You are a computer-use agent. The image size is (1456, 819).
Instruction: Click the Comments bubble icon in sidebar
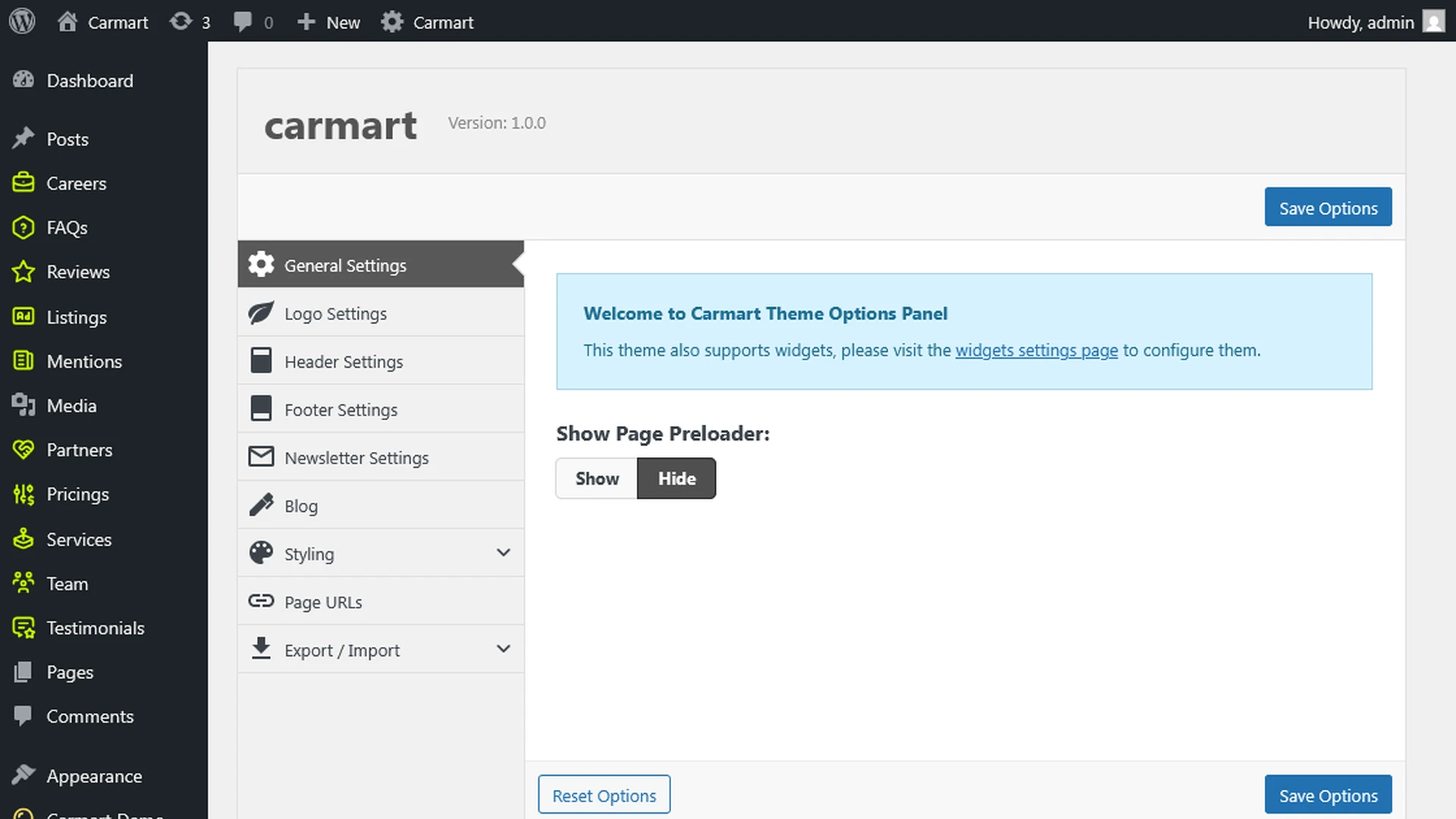coord(24,716)
